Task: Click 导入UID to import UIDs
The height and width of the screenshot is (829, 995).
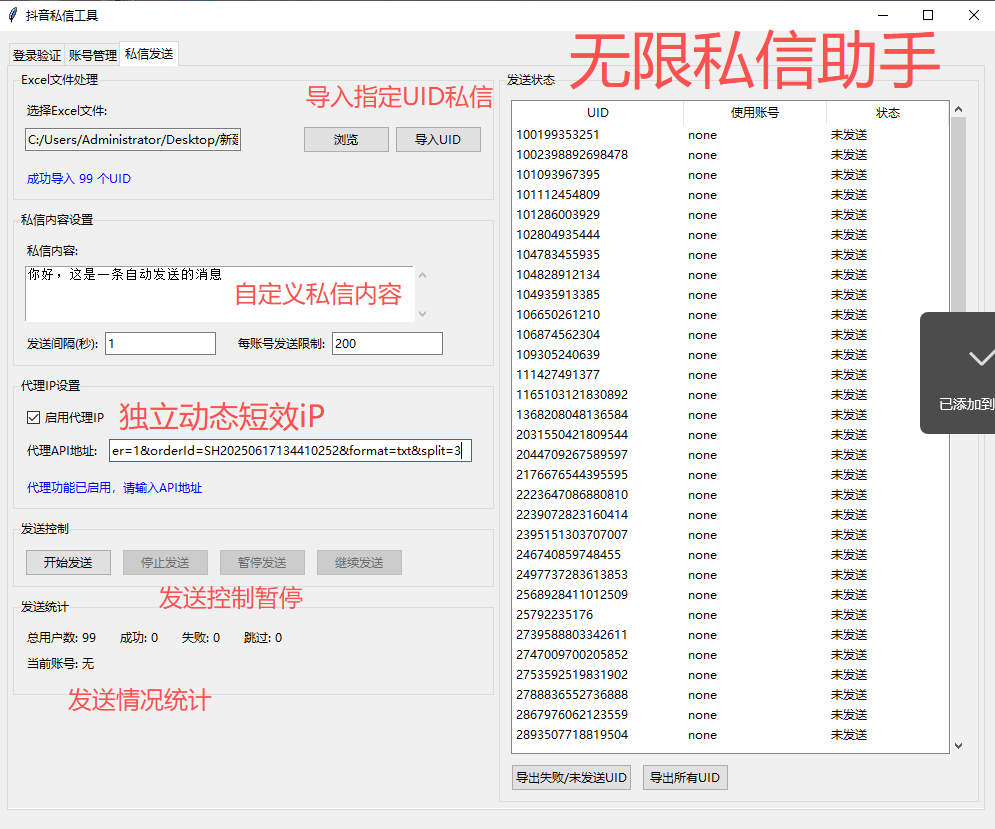Action: point(438,139)
